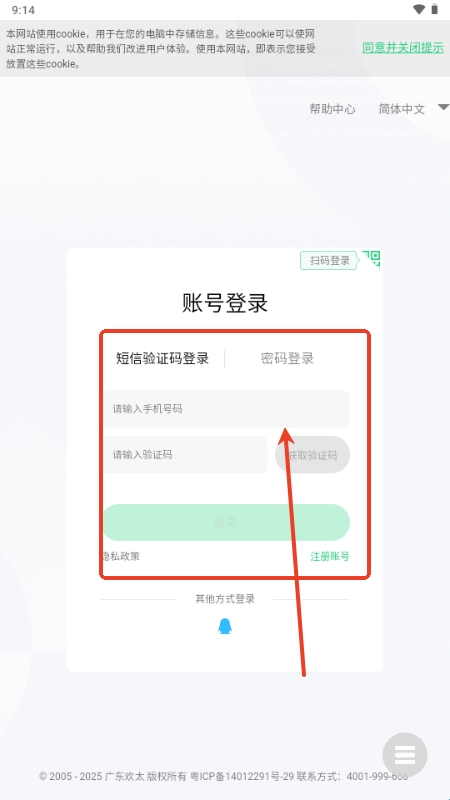Accept cookies via 同意并关闭提示
450x800 pixels.
403,48
